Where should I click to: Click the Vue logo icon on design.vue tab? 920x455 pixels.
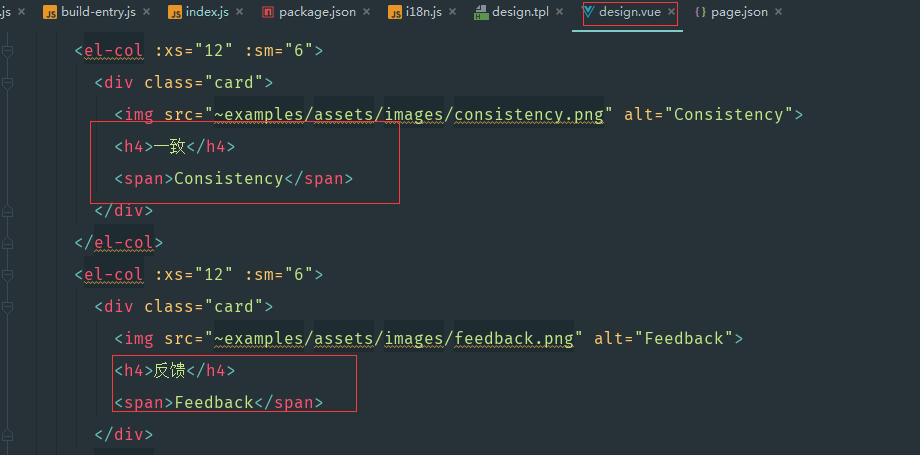point(588,11)
